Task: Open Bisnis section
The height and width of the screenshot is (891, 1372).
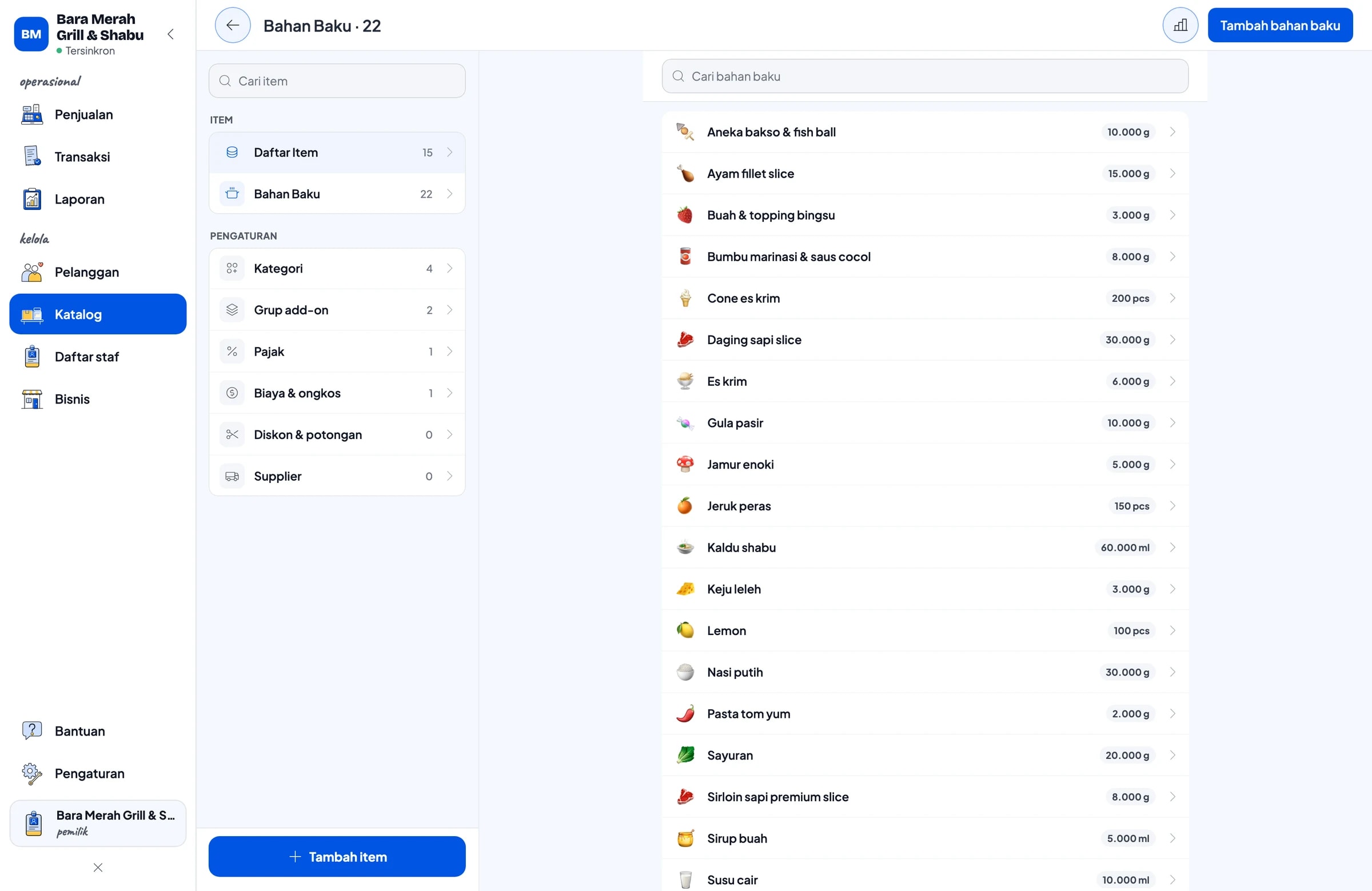Action: [98, 399]
